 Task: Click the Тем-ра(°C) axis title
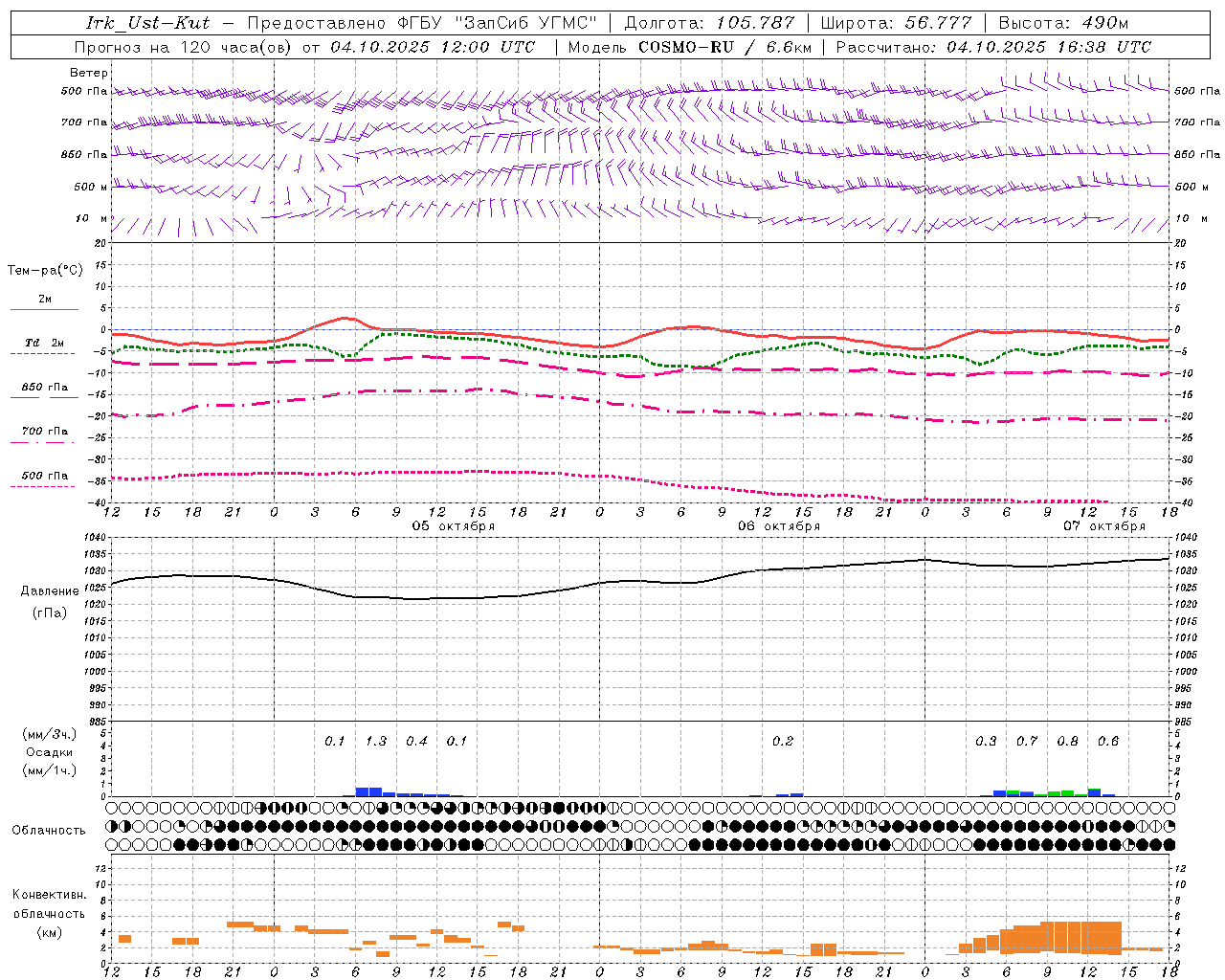pos(45,271)
